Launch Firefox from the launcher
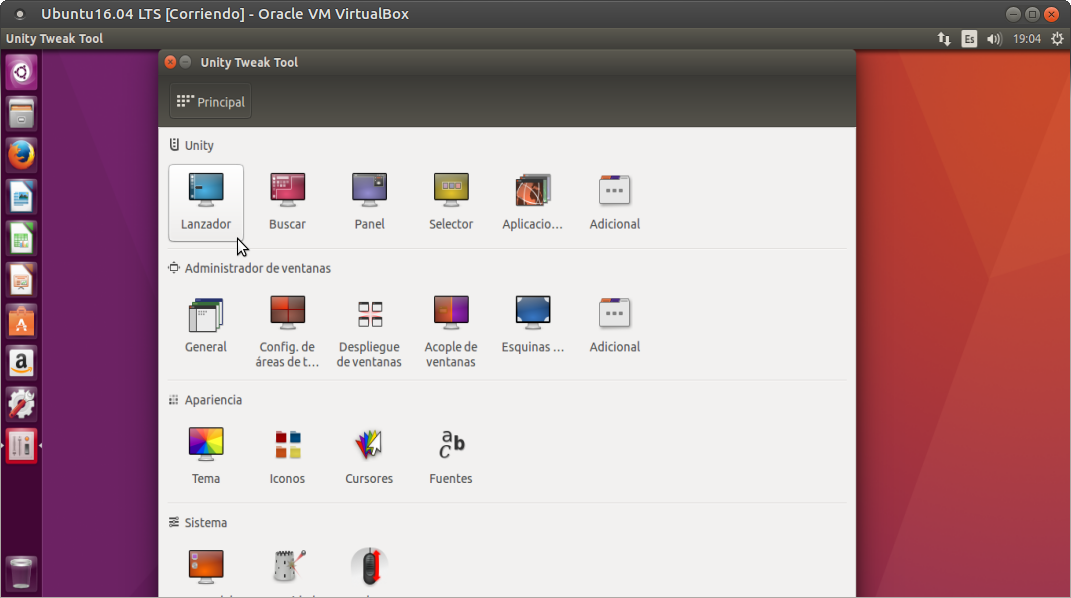Screen dimensions: 1071x598 coord(21,155)
